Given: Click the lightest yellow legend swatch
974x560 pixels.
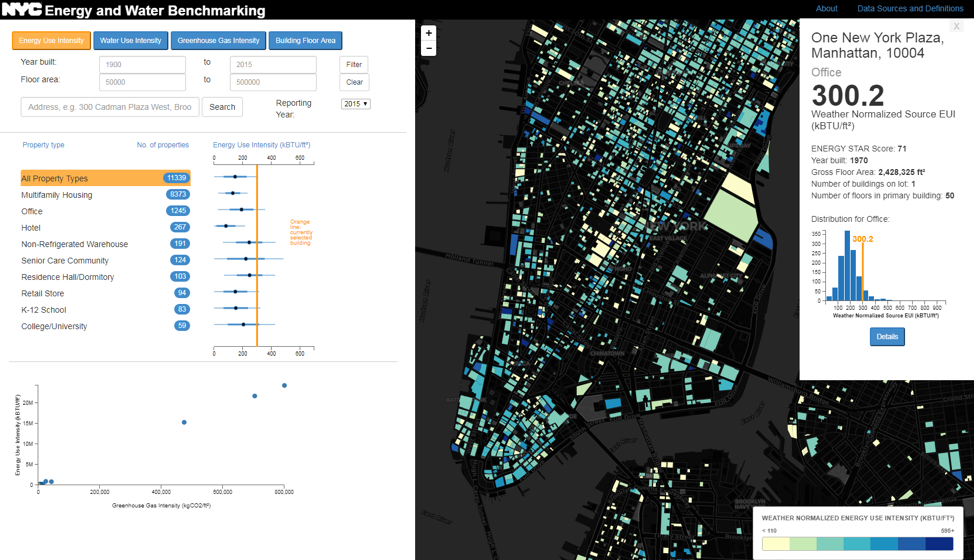Looking at the screenshot, I should pyautogui.click(x=776, y=544).
